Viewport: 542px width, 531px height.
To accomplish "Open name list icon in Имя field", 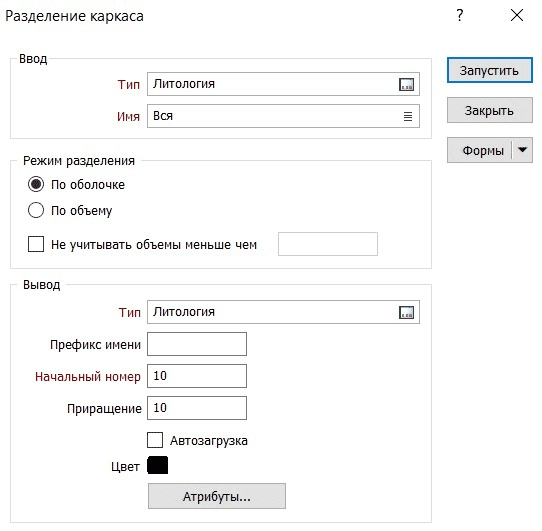I will click(408, 117).
